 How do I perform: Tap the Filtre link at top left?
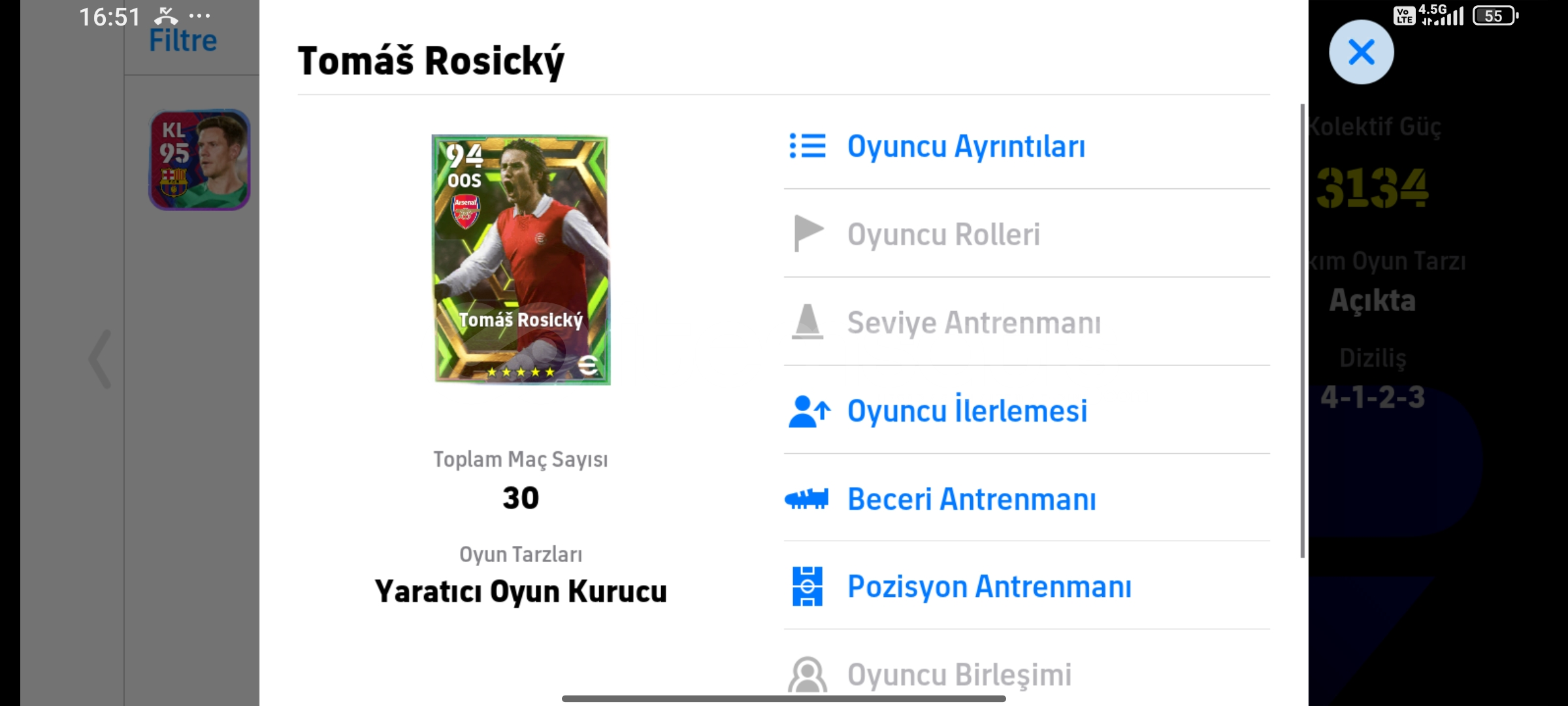point(183,41)
